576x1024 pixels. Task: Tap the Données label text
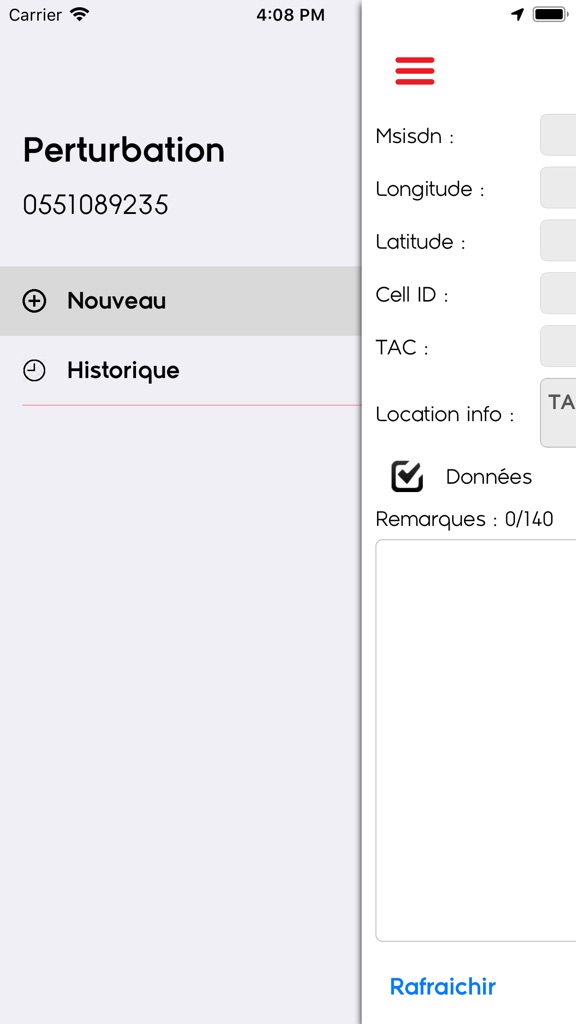pos(488,477)
